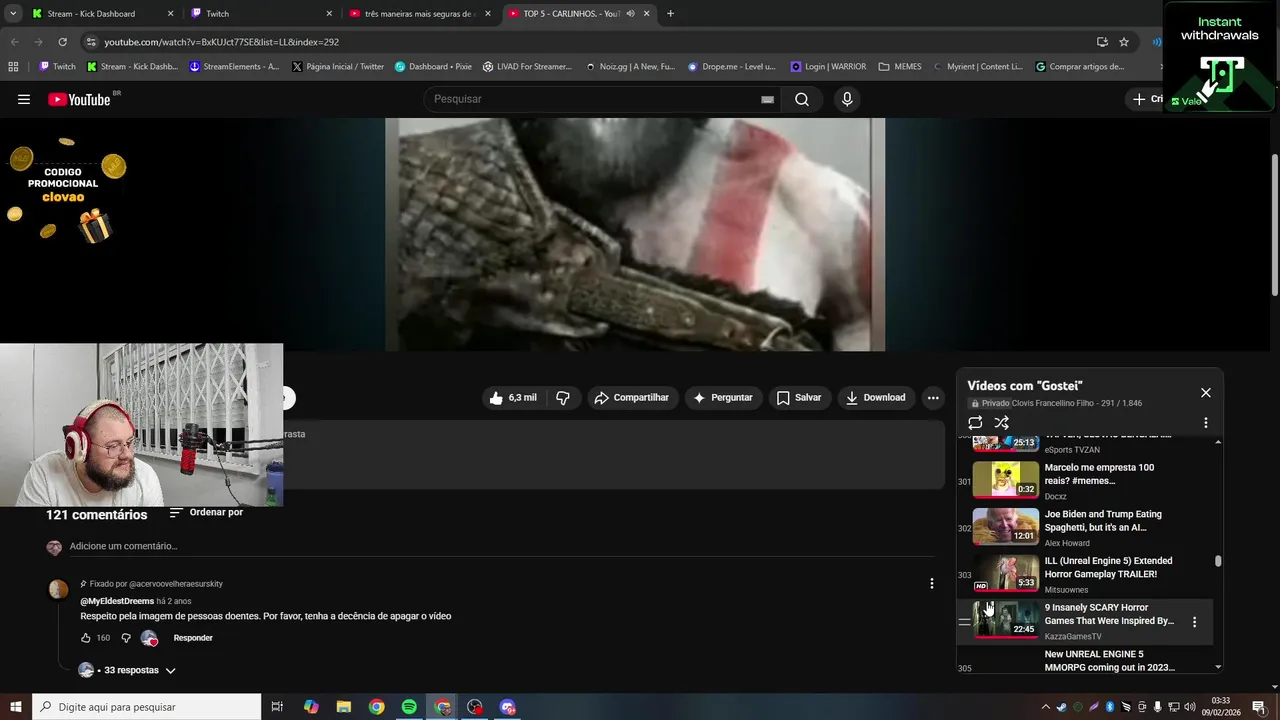The height and width of the screenshot is (720, 1280).
Task: Click the page vertical scrollbar
Action: tap(1274, 224)
